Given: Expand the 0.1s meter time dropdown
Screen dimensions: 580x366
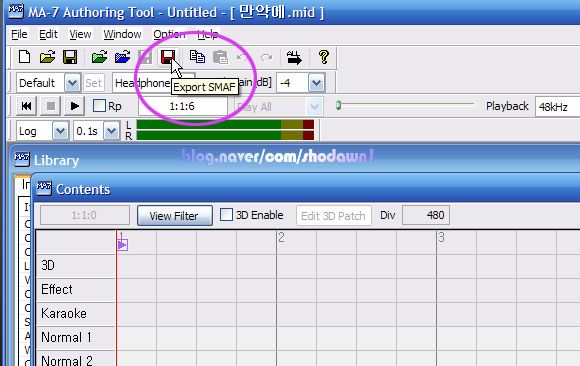Looking at the screenshot, I should pyautogui.click(x=111, y=131).
